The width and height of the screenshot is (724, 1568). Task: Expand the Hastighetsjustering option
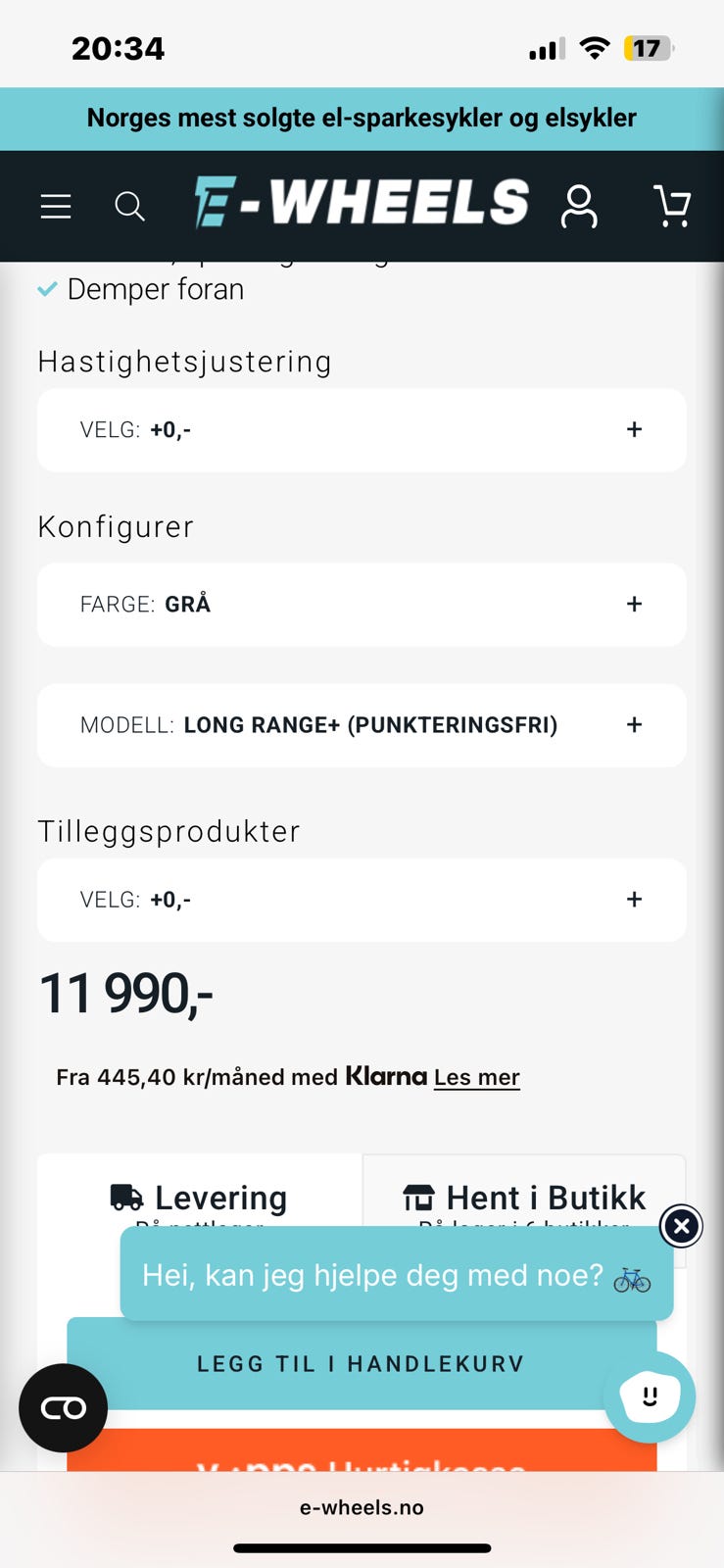click(362, 430)
